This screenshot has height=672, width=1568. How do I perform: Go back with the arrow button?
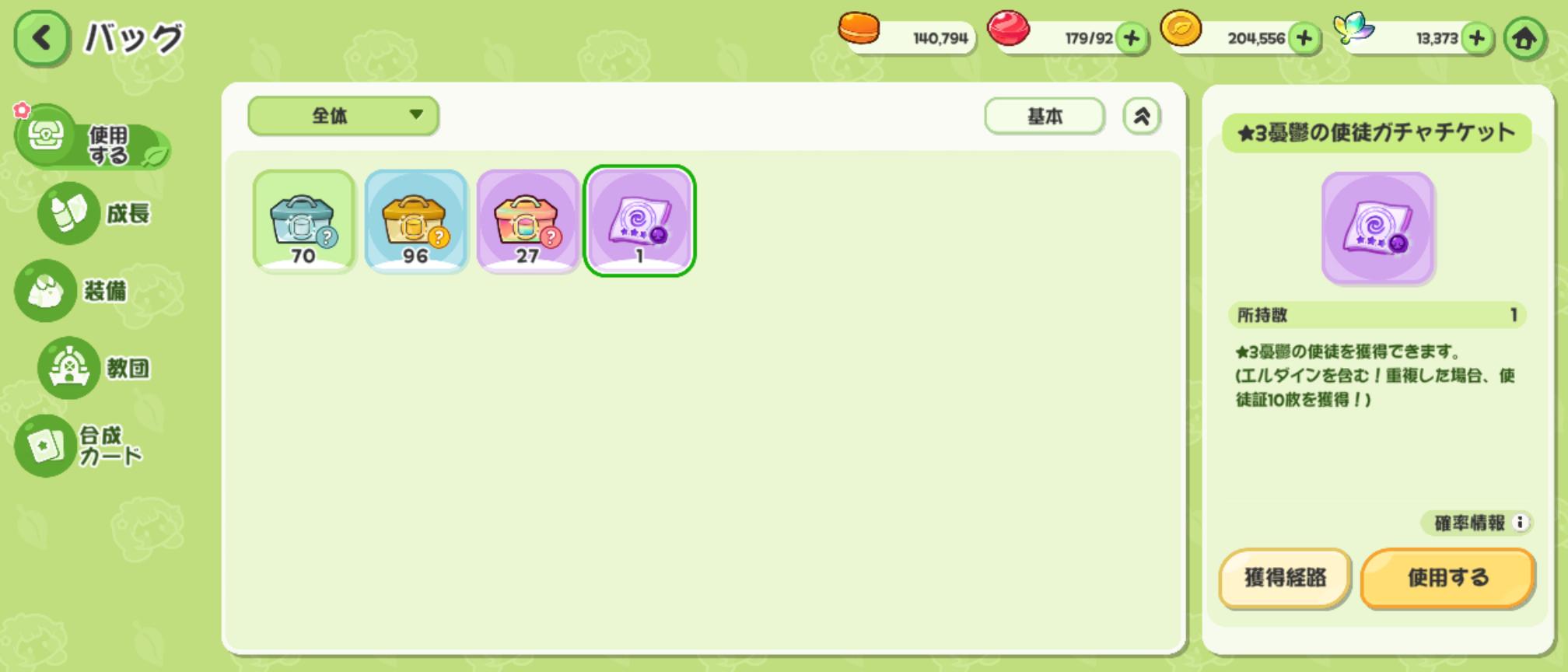[x=41, y=37]
